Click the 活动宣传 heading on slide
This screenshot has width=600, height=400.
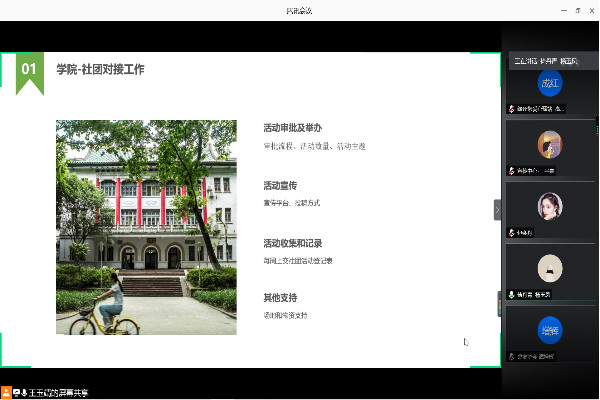[x=280, y=185]
